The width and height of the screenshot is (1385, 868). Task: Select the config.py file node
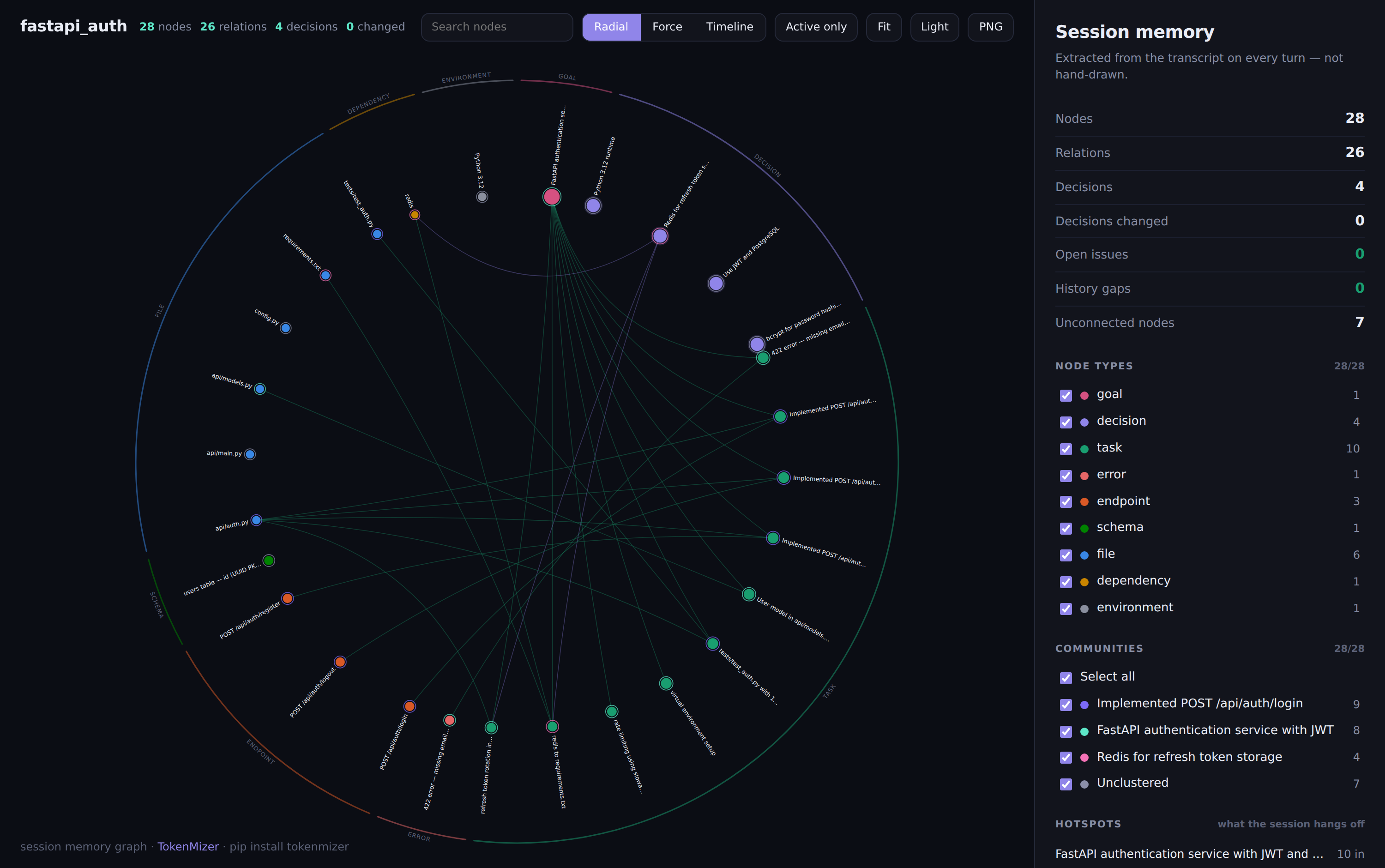click(x=286, y=328)
